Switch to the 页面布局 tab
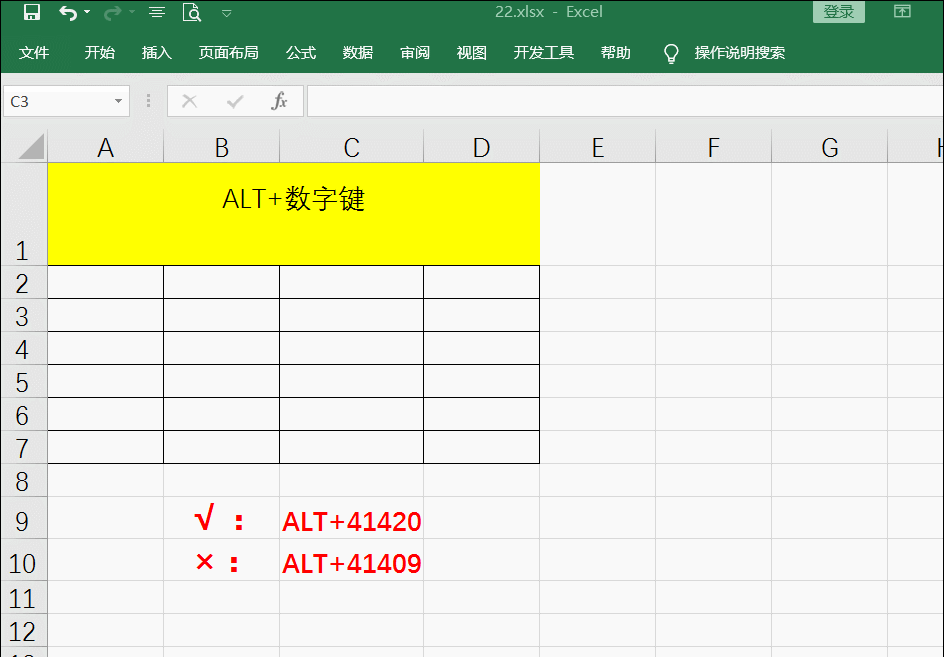Screen dimensions: 944x657 tap(229, 53)
